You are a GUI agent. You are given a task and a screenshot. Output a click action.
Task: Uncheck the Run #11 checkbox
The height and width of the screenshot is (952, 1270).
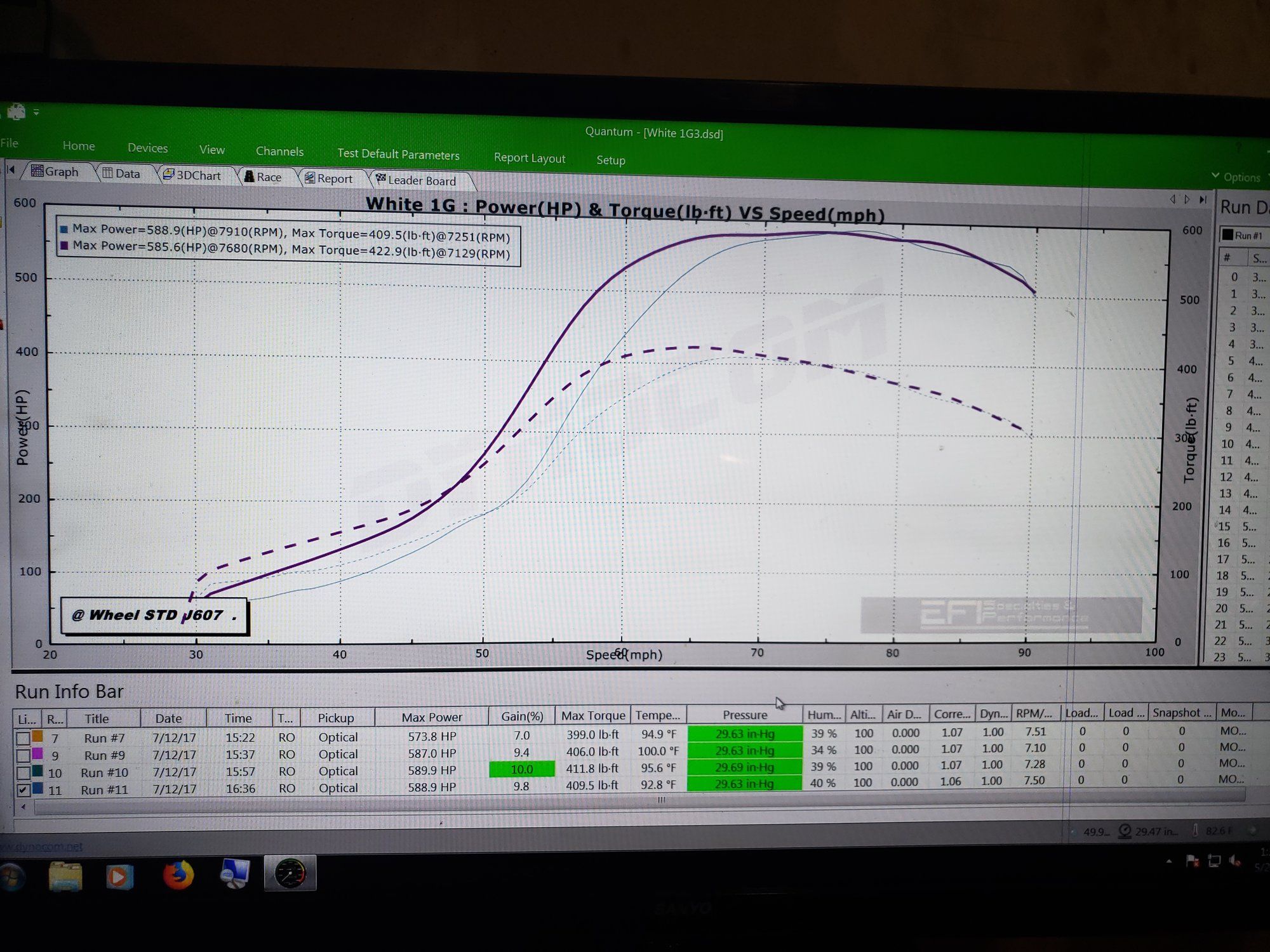[23, 790]
